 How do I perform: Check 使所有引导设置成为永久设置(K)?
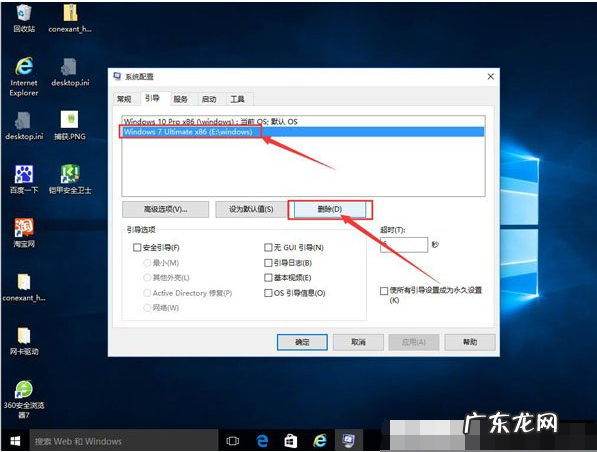(x=384, y=291)
